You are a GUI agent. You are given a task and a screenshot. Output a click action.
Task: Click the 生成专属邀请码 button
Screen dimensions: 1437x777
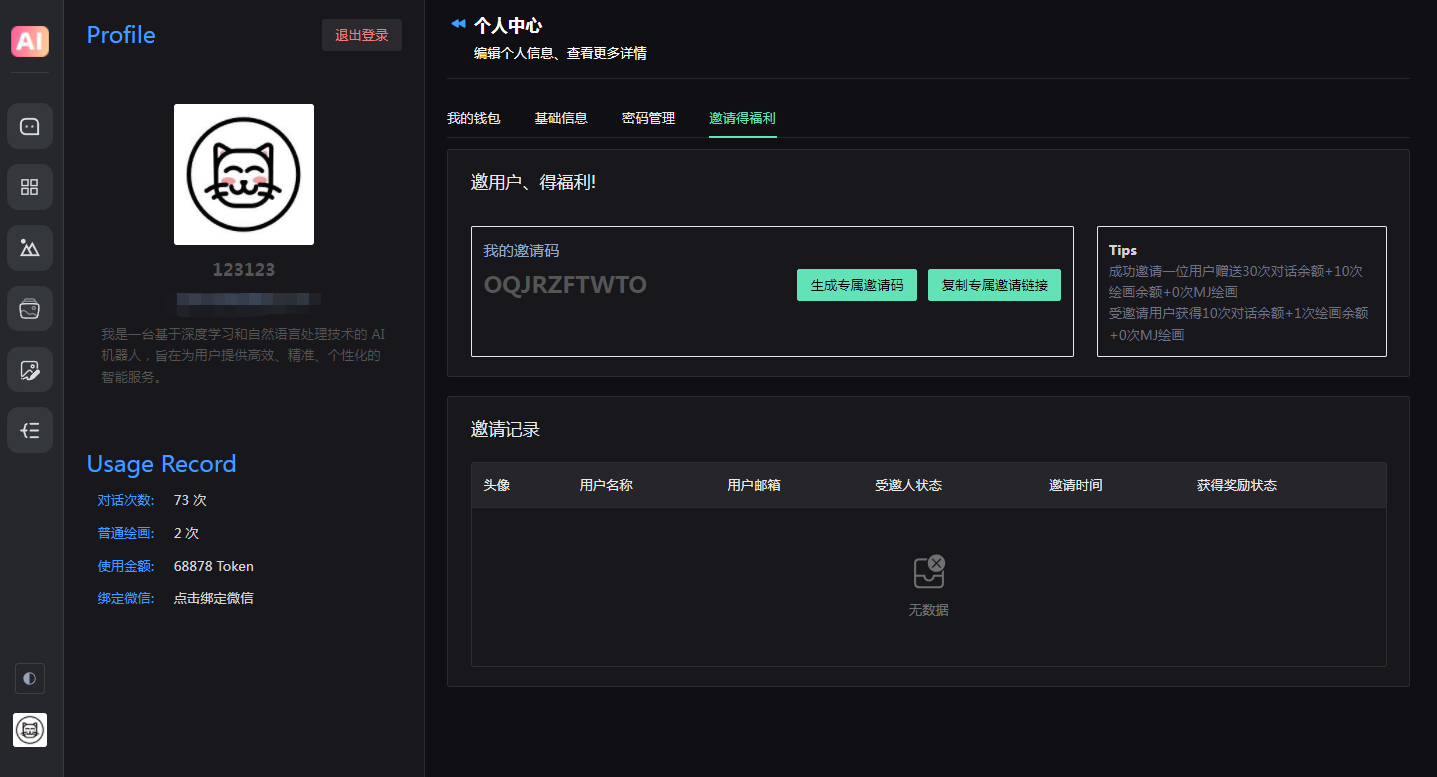coord(856,284)
